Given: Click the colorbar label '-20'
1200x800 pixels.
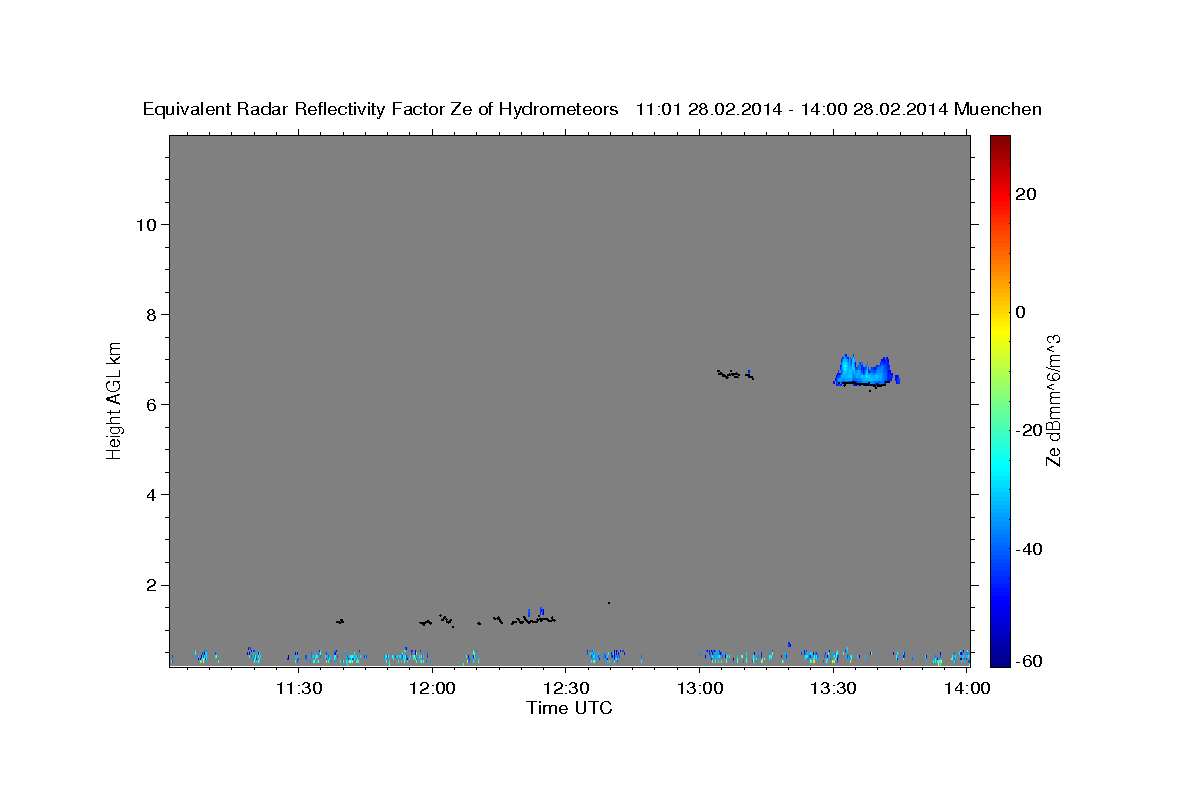Looking at the screenshot, I should click(1027, 430).
